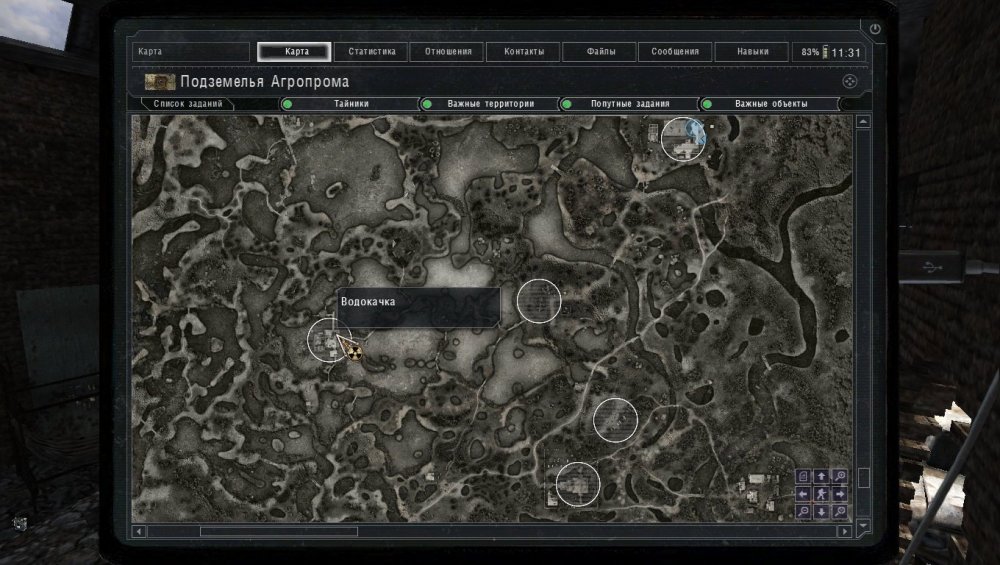Center map on the player figure icon
This screenshot has height=565, width=1000.
(821, 494)
